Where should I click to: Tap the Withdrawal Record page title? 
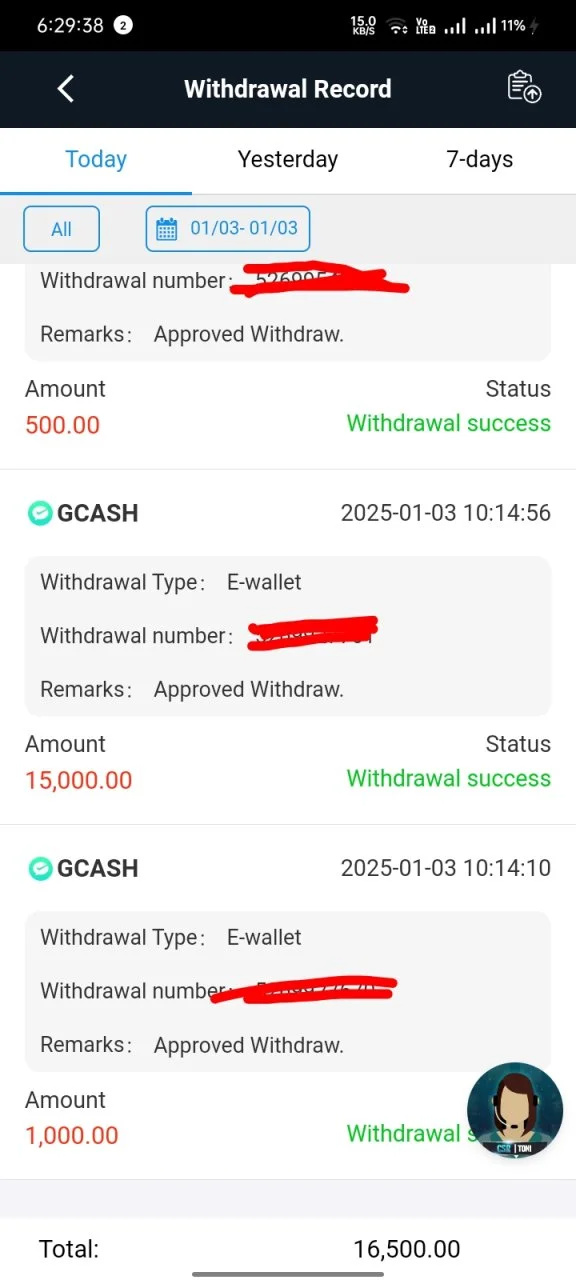(x=288, y=89)
